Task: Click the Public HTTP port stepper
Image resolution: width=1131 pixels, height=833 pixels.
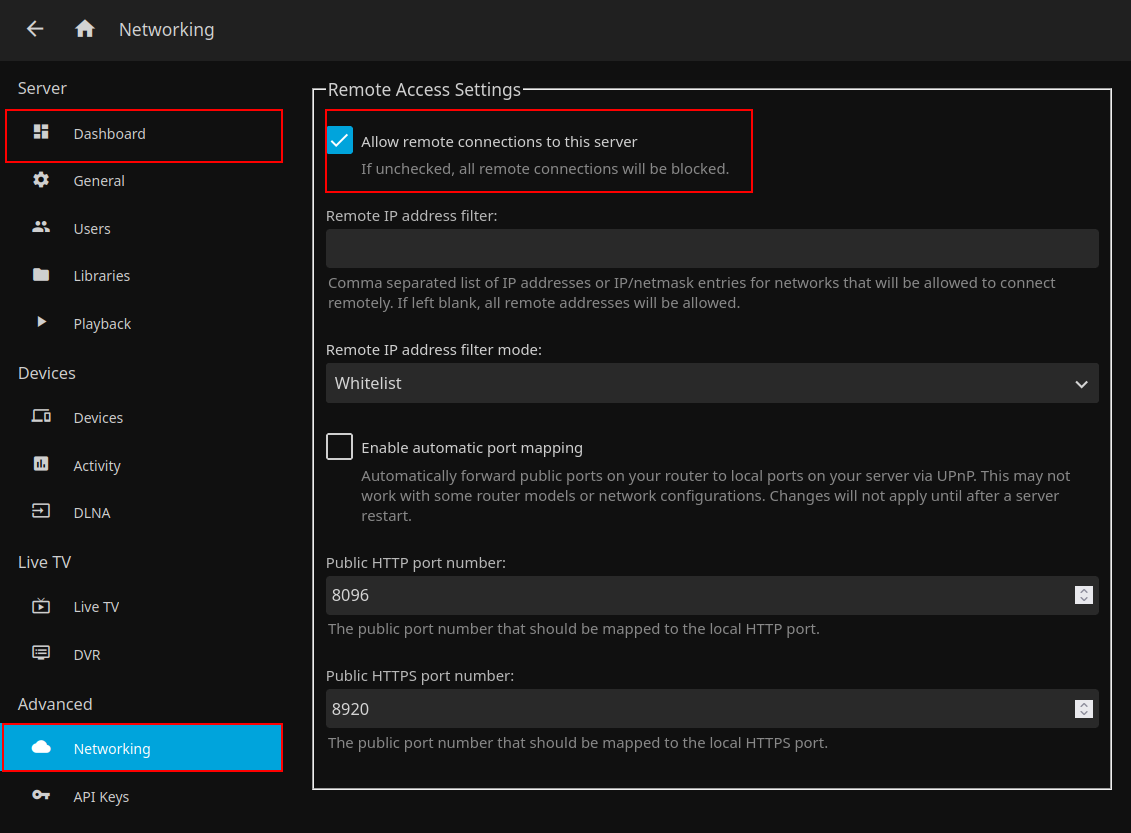Action: (1083, 595)
